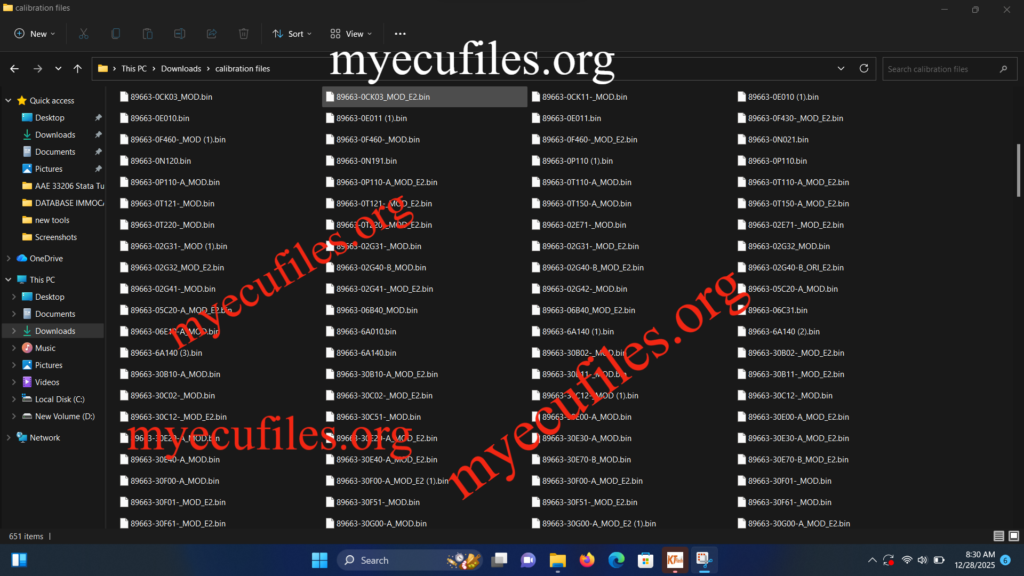Click the Cut scissors icon in toolbar
Image resolution: width=1024 pixels, height=576 pixels.
click(84, 33)
